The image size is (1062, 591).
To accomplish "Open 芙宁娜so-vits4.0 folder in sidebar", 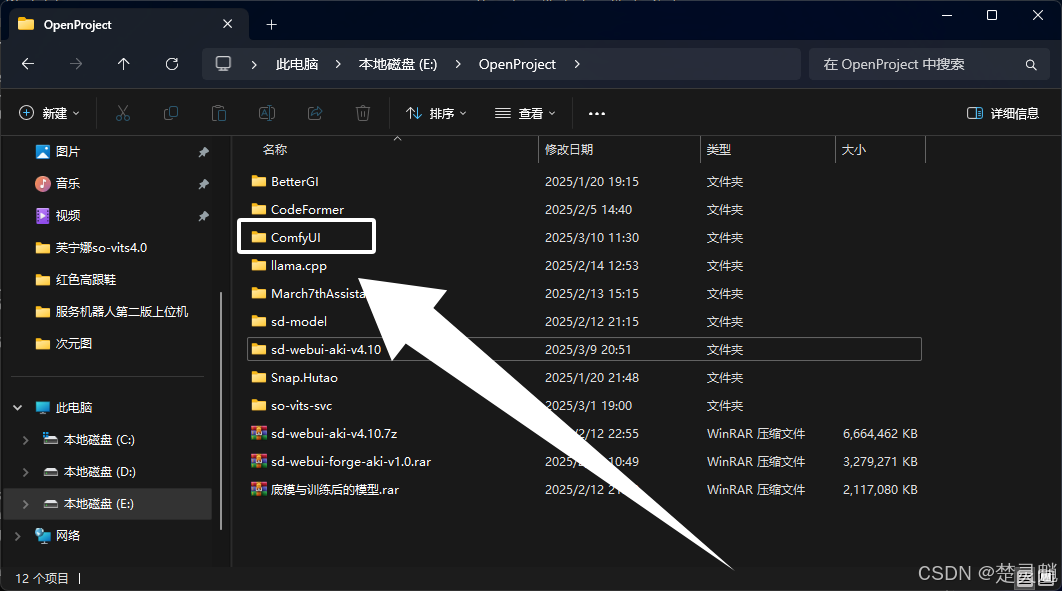I will pyautogui.click(x=101, y=248).
